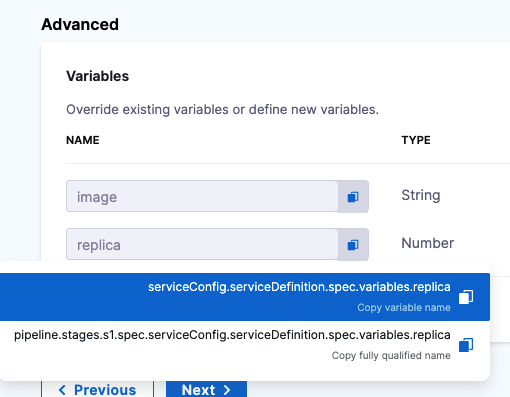Click the NAME column header
The height and width of the screenshot is (397, 510).
pyautogui.click(x=83, y=140)
